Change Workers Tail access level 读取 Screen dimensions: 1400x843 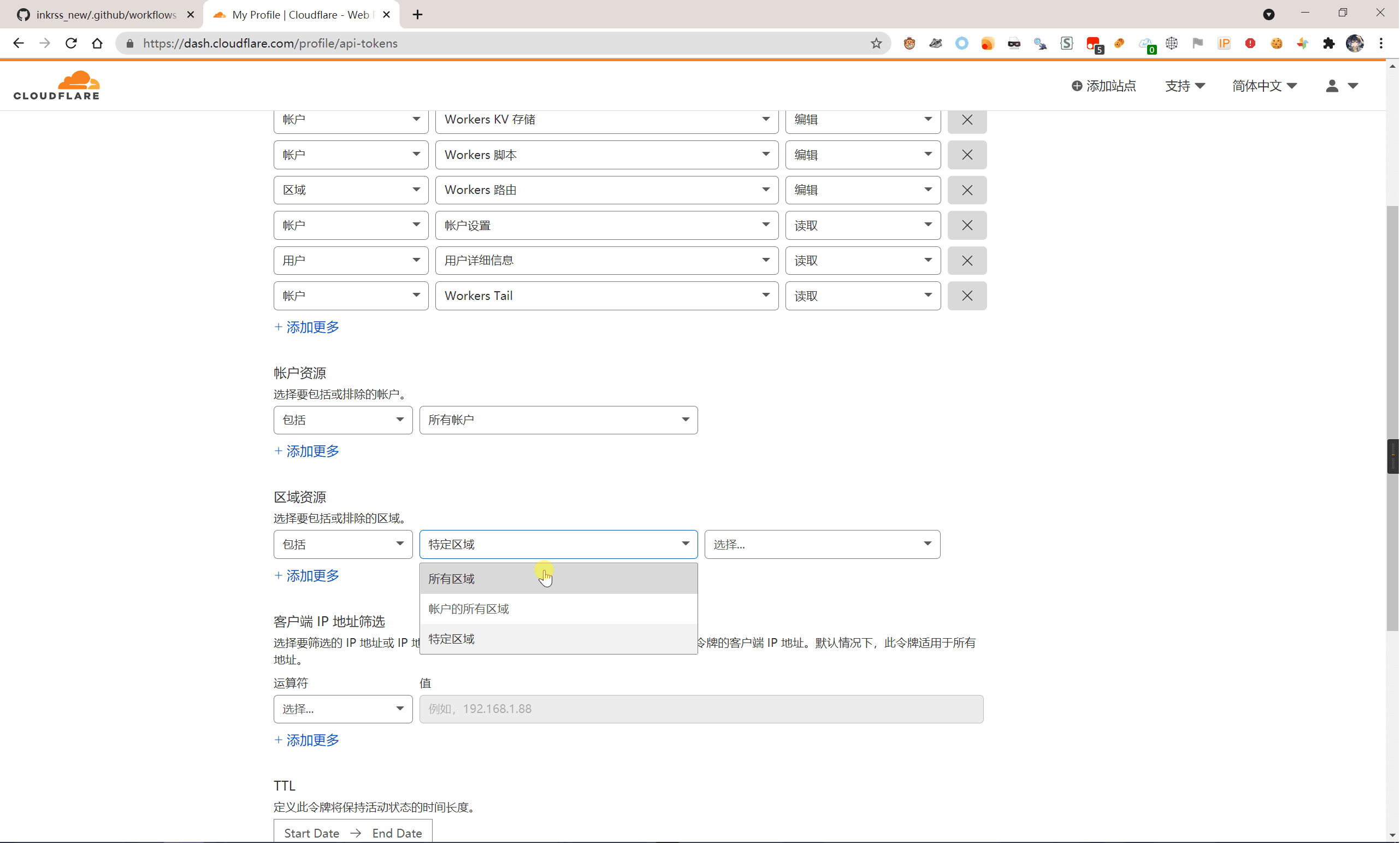point(863,296)
